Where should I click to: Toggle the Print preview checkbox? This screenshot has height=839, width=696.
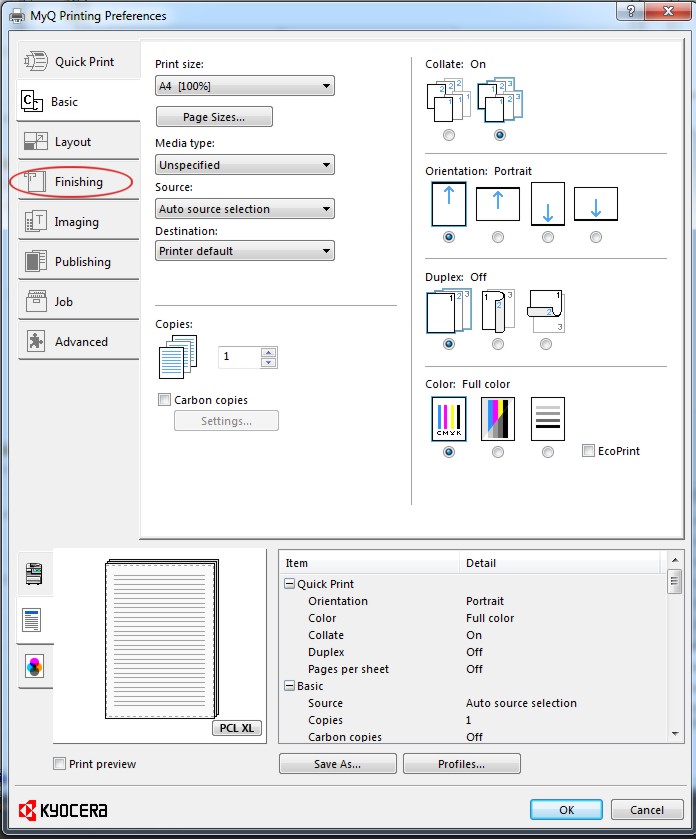click(60, 764)
